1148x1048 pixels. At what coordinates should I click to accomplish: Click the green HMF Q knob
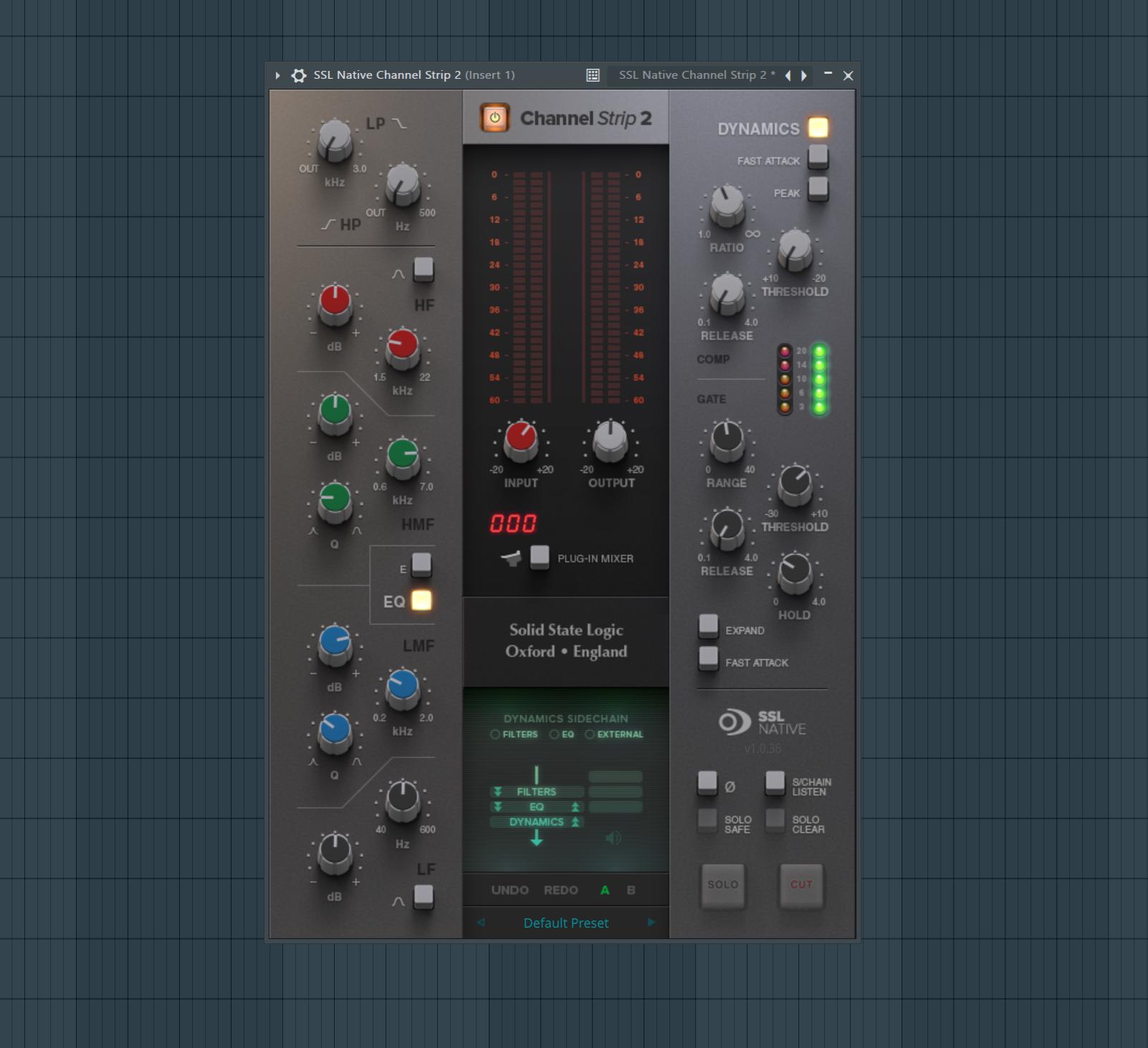[x=335, y=502]
